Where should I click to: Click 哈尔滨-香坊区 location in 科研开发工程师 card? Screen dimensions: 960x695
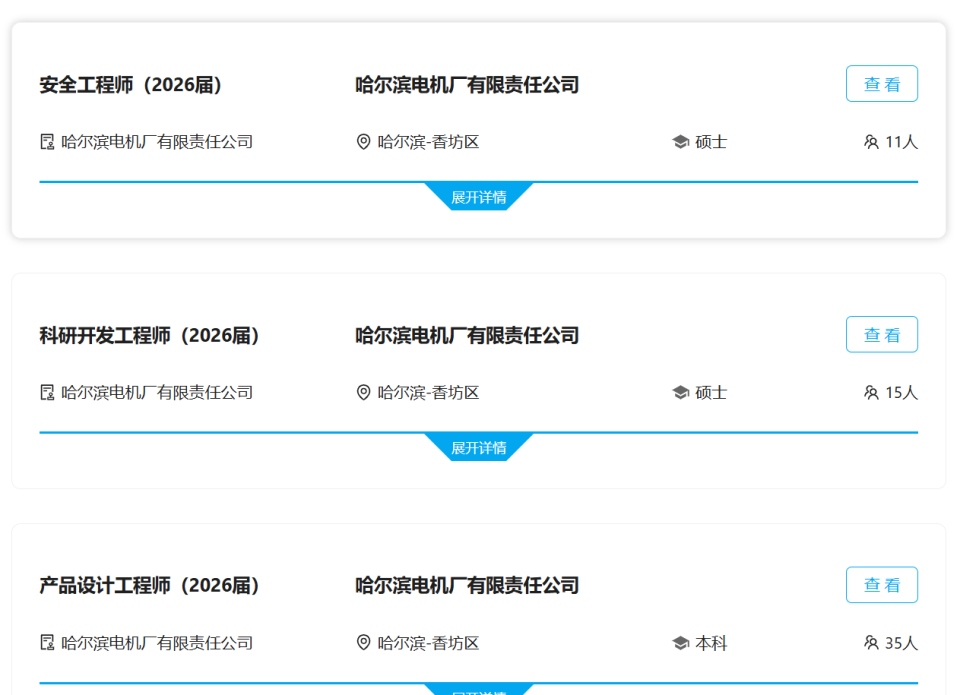428,393
